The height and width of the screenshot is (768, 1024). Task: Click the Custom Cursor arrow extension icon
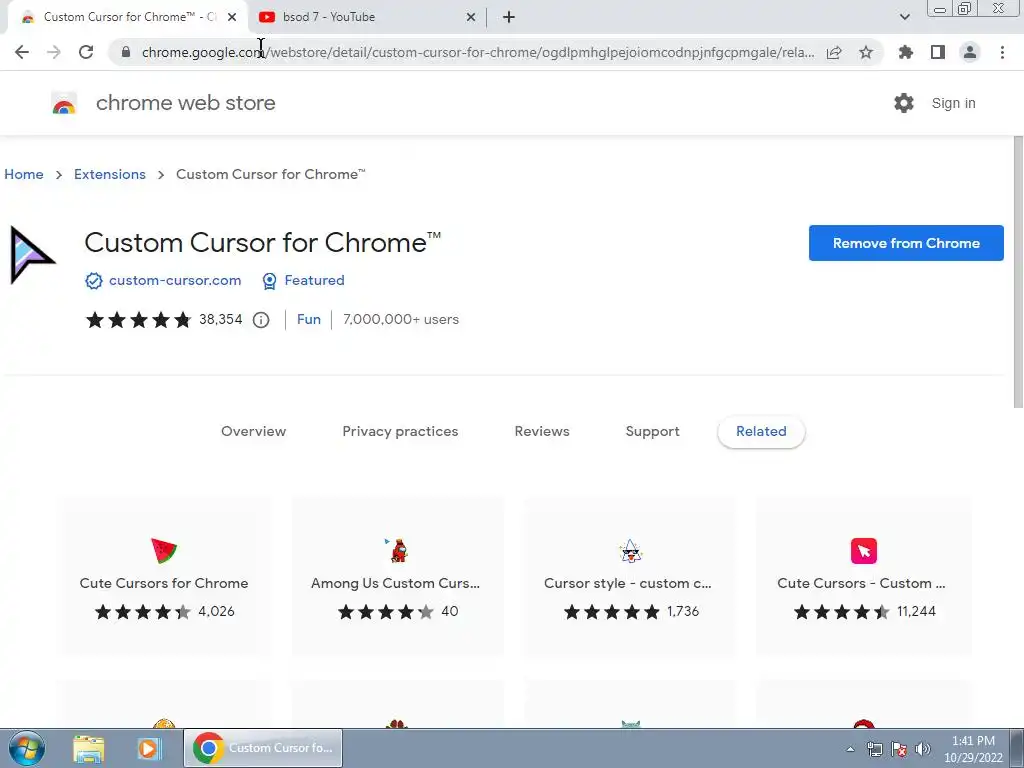(32, 255)
